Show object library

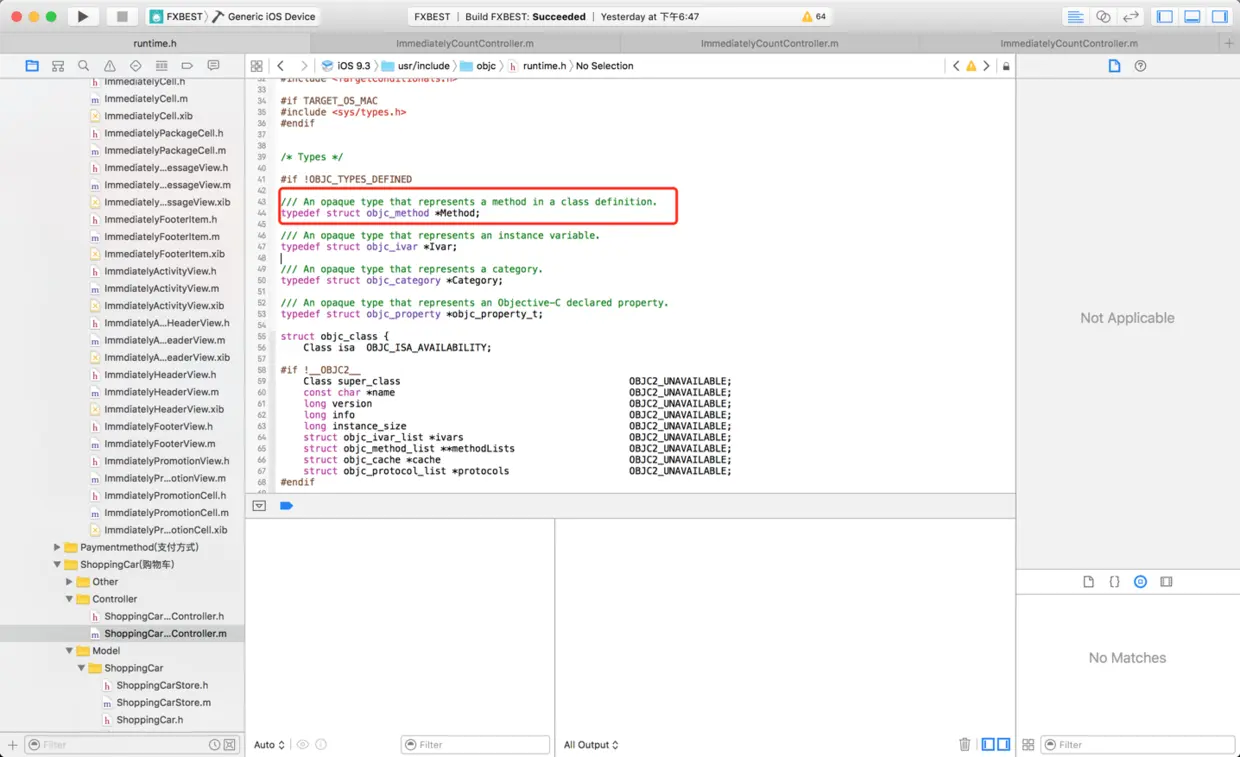(x=1140, y=581)
